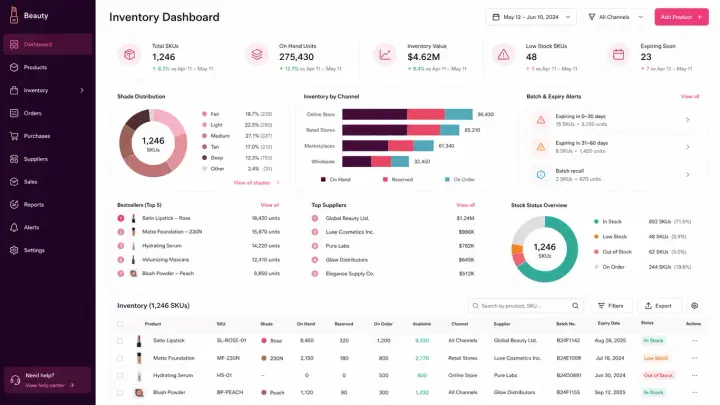This screenshot has height=405, width=720.
Task: Open actions menu for Hydrating Serum row
Action: coord(694,375)
